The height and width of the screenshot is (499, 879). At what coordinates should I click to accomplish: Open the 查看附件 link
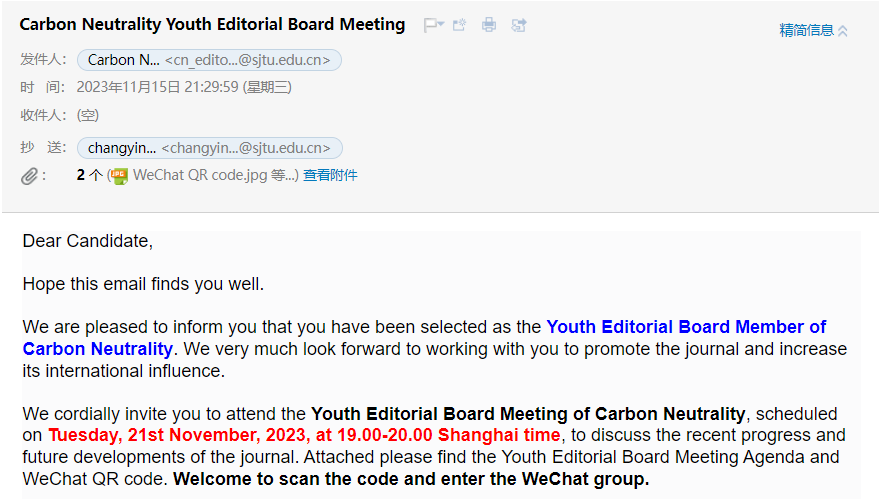330,176
